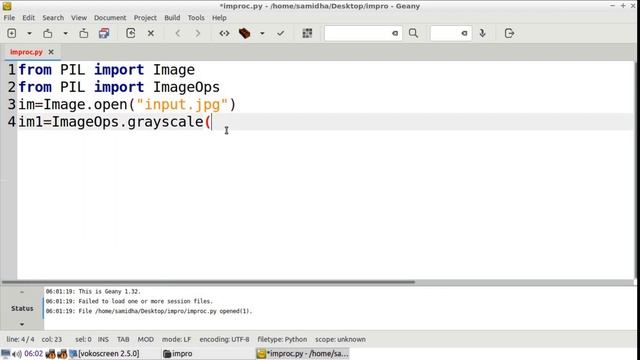Click 'encoding: UTF-8' in the status bar
Image resolution: width=640 pixels, height=360 pixels.
coord(224,340)
